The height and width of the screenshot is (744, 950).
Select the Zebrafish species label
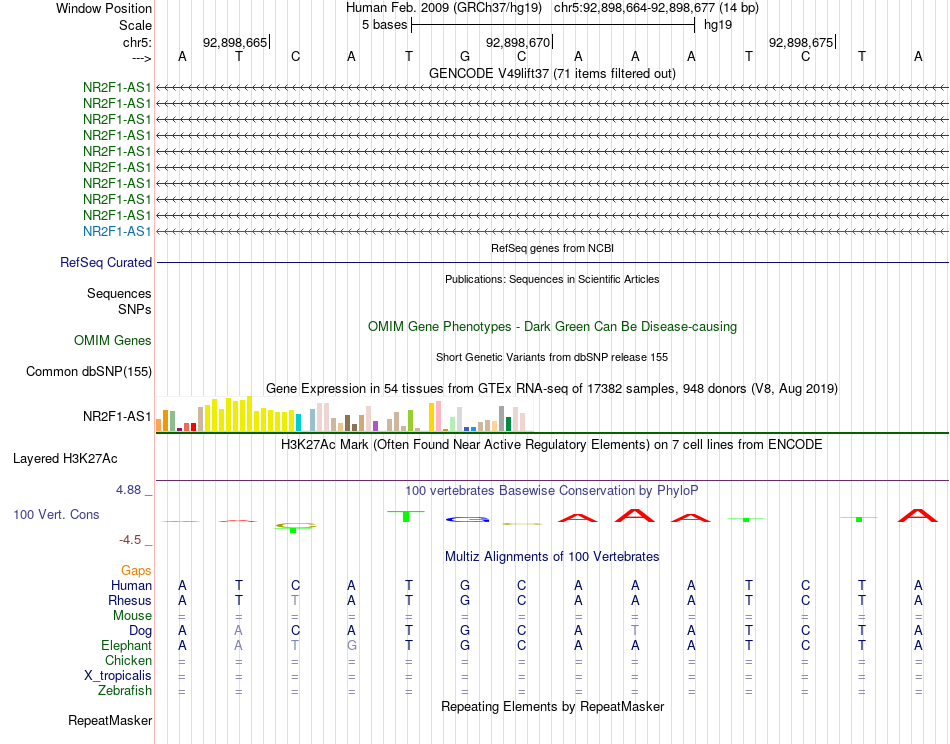pos(125,691)
